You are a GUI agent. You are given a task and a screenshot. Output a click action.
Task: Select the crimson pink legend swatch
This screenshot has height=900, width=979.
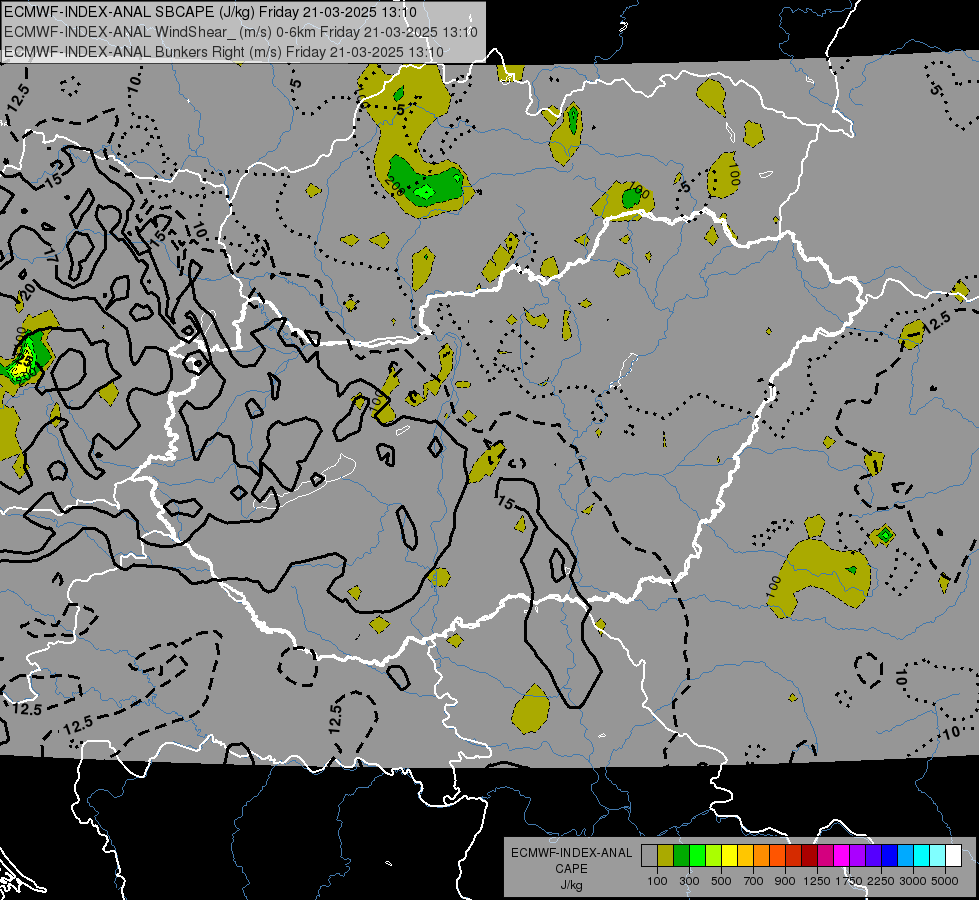pyautogui.click(x=826, y=856)
